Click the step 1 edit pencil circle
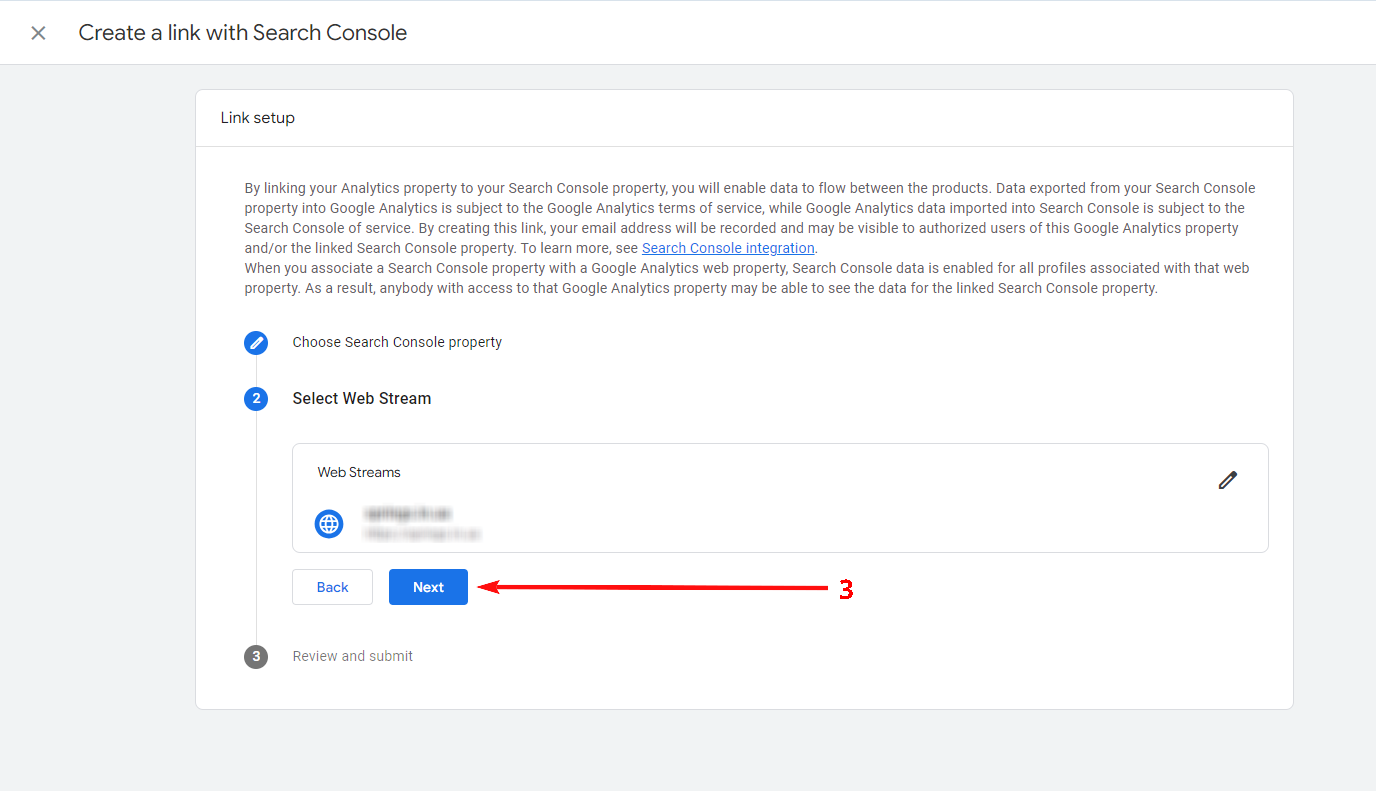This screenshot has width=1376, height=791. point(256,343)
